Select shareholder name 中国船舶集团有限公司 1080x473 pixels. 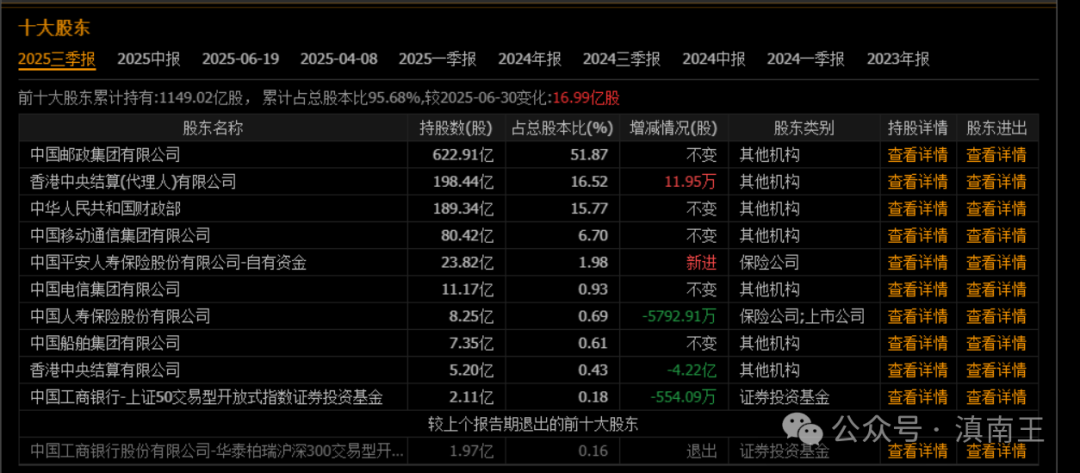pyautogui.click(x=105, y=343)
